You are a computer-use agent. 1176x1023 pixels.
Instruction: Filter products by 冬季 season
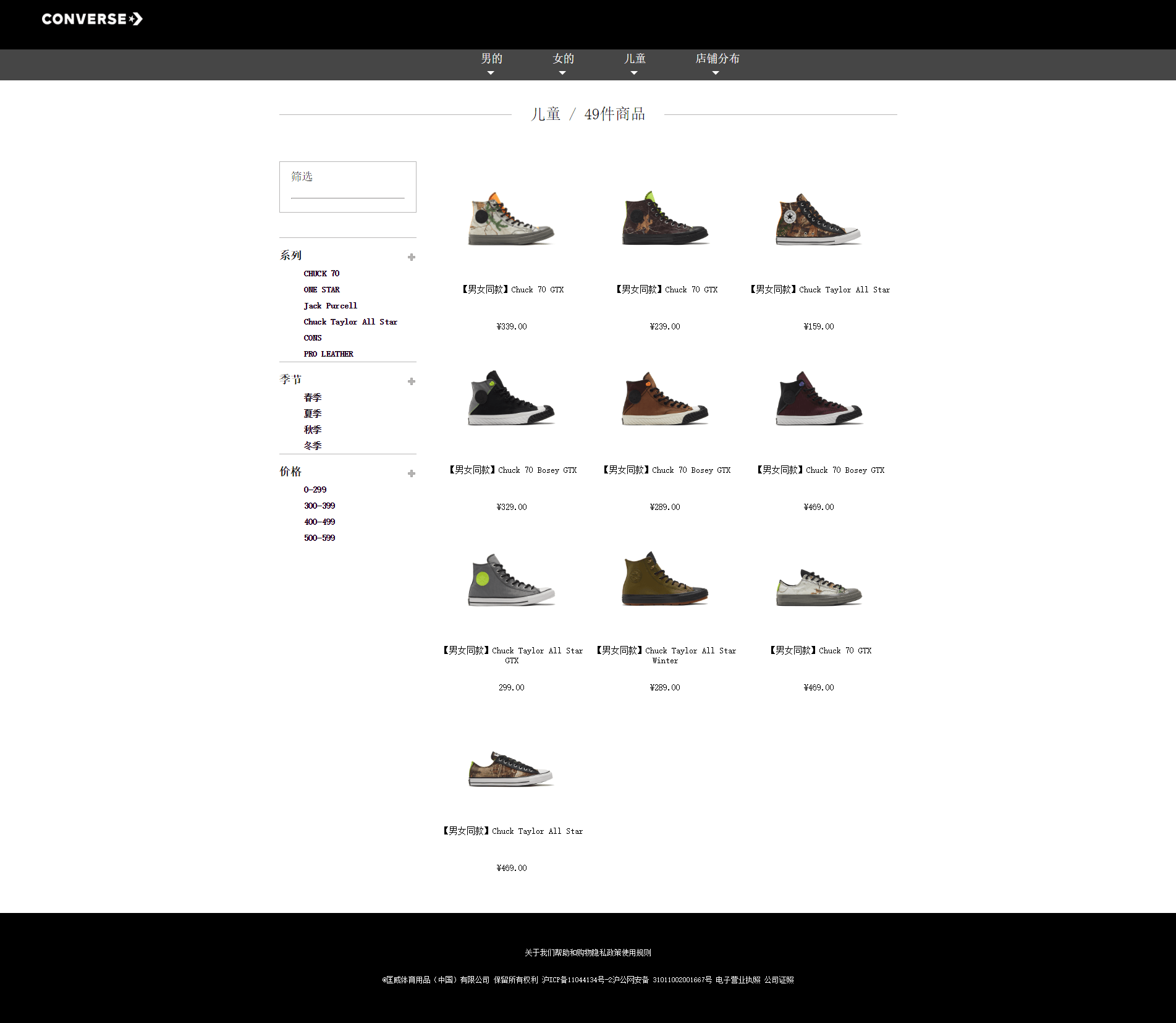[x=312, y=445]
